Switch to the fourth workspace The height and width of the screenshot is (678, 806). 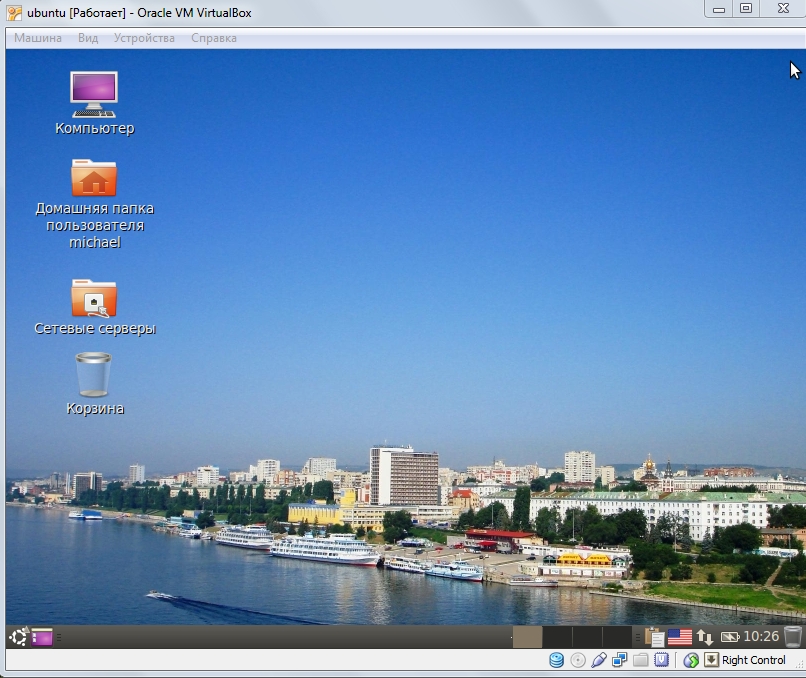tap(617, 637)
